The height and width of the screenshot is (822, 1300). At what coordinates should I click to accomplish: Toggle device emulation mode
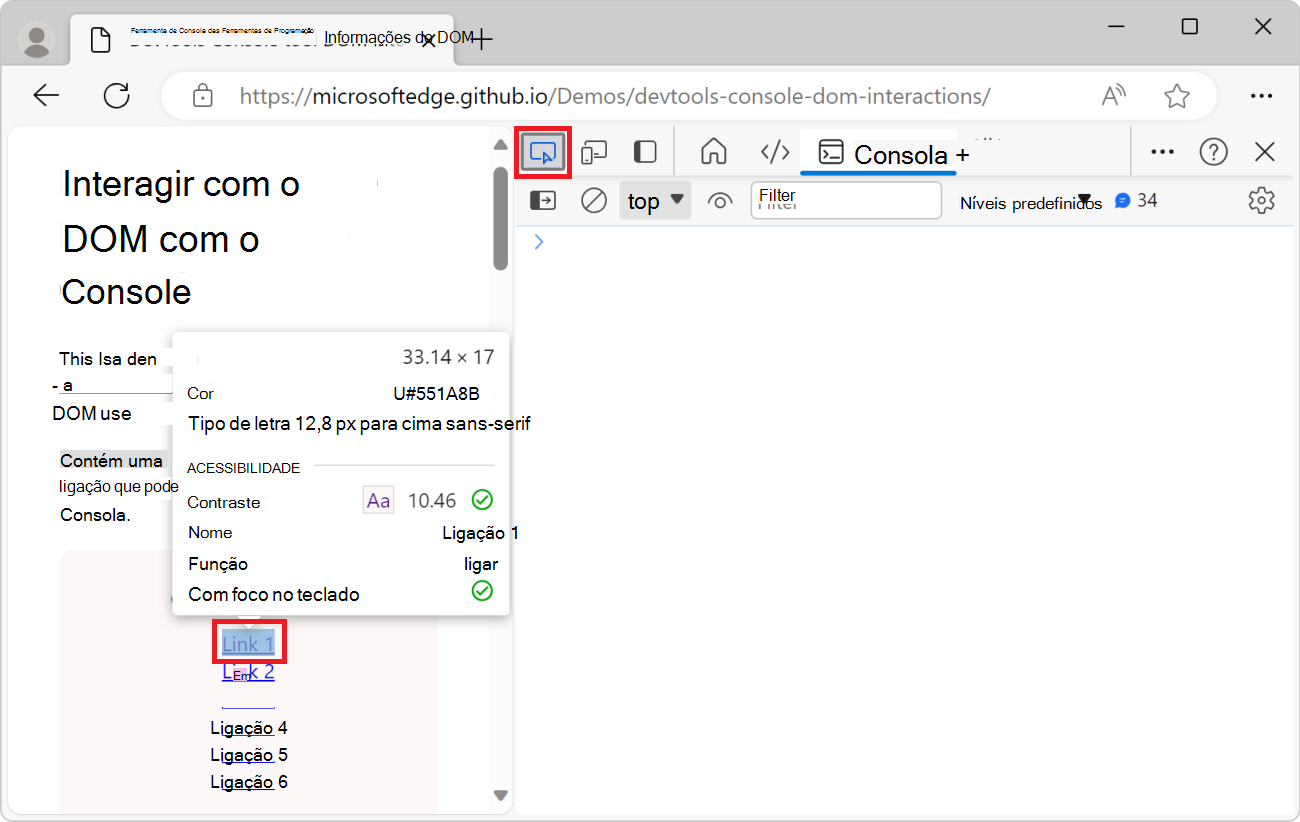pyautogui.click(x=594, y=151)
